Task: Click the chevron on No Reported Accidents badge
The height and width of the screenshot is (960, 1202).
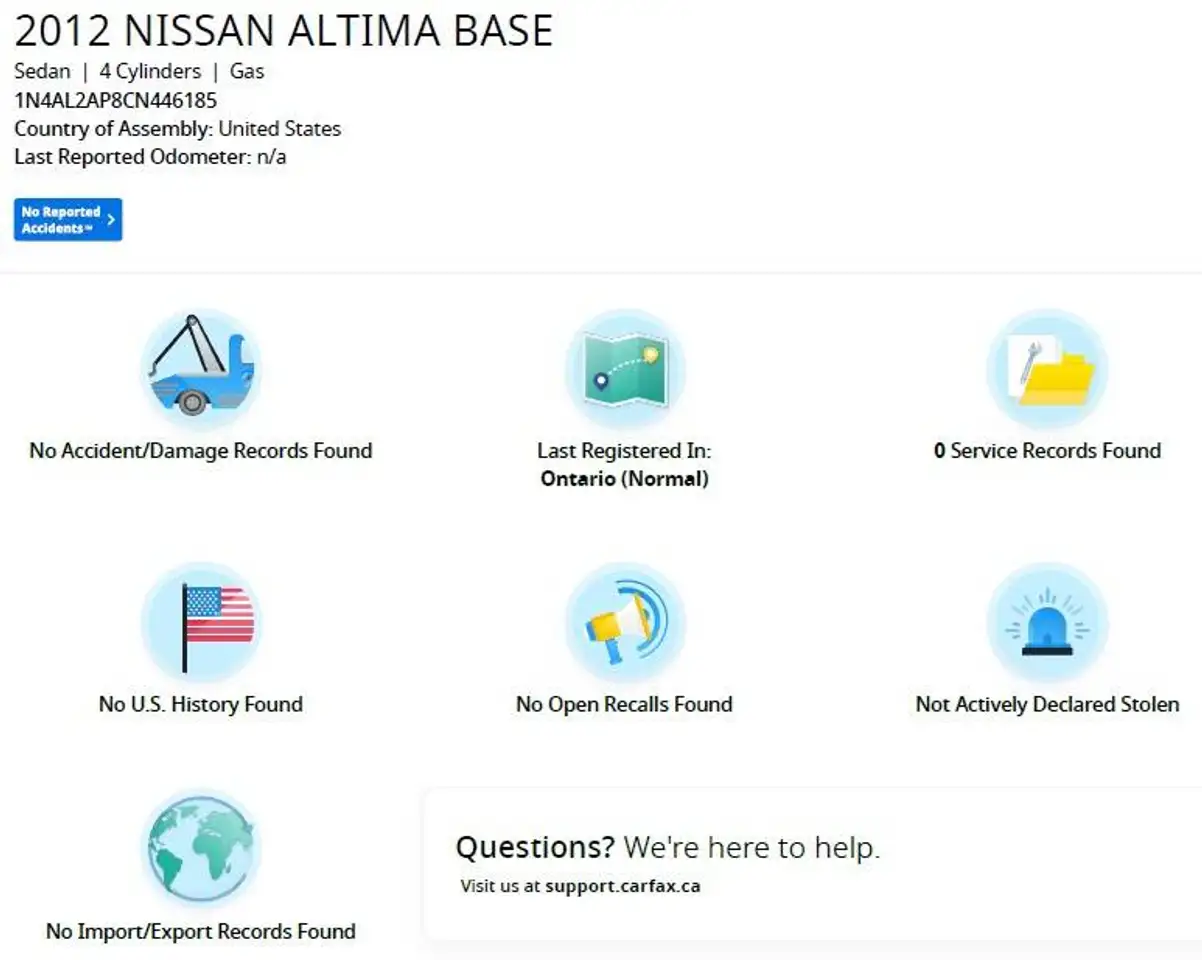Action: (111, 220)
